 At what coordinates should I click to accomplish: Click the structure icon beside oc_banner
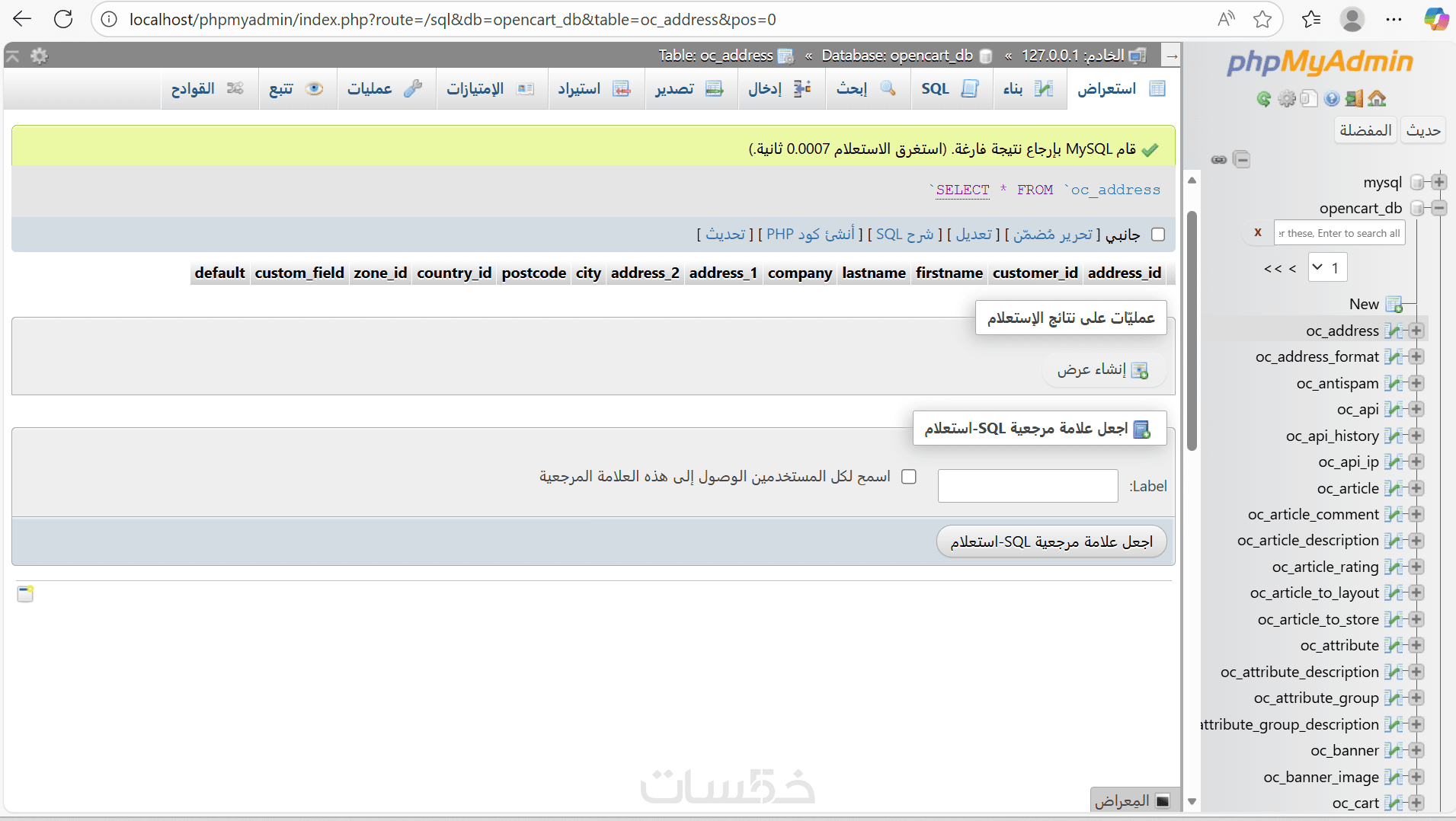pyautogui.click(x=1394, y=751)
